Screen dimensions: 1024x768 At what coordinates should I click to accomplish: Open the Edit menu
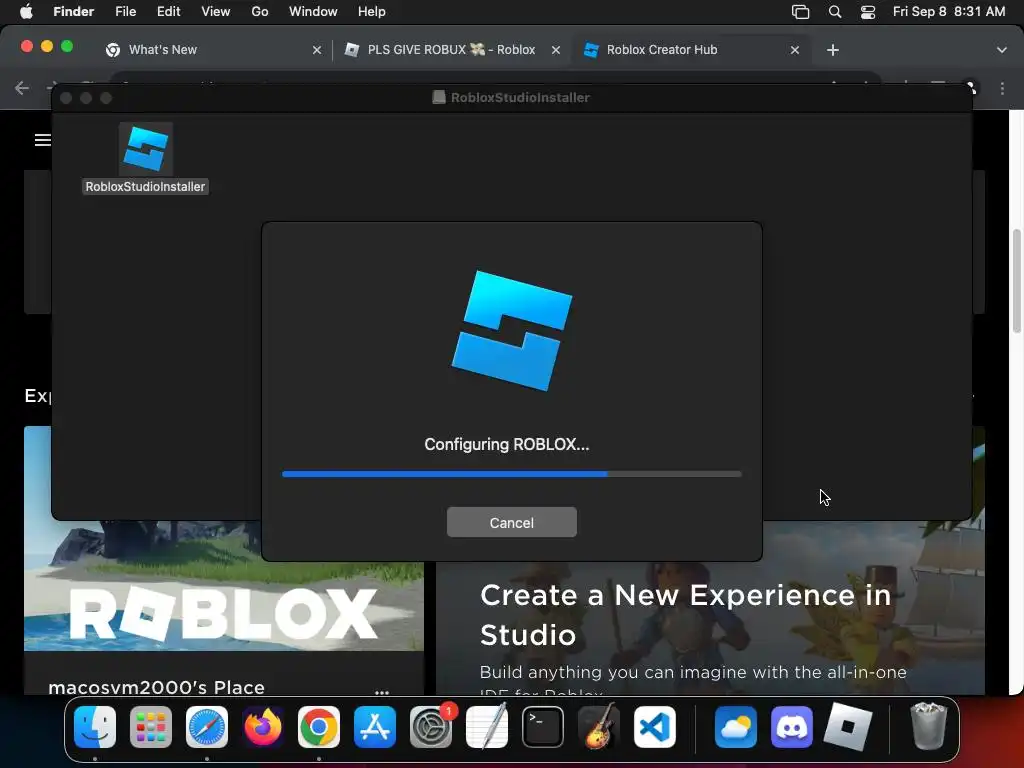coord(168,12)
